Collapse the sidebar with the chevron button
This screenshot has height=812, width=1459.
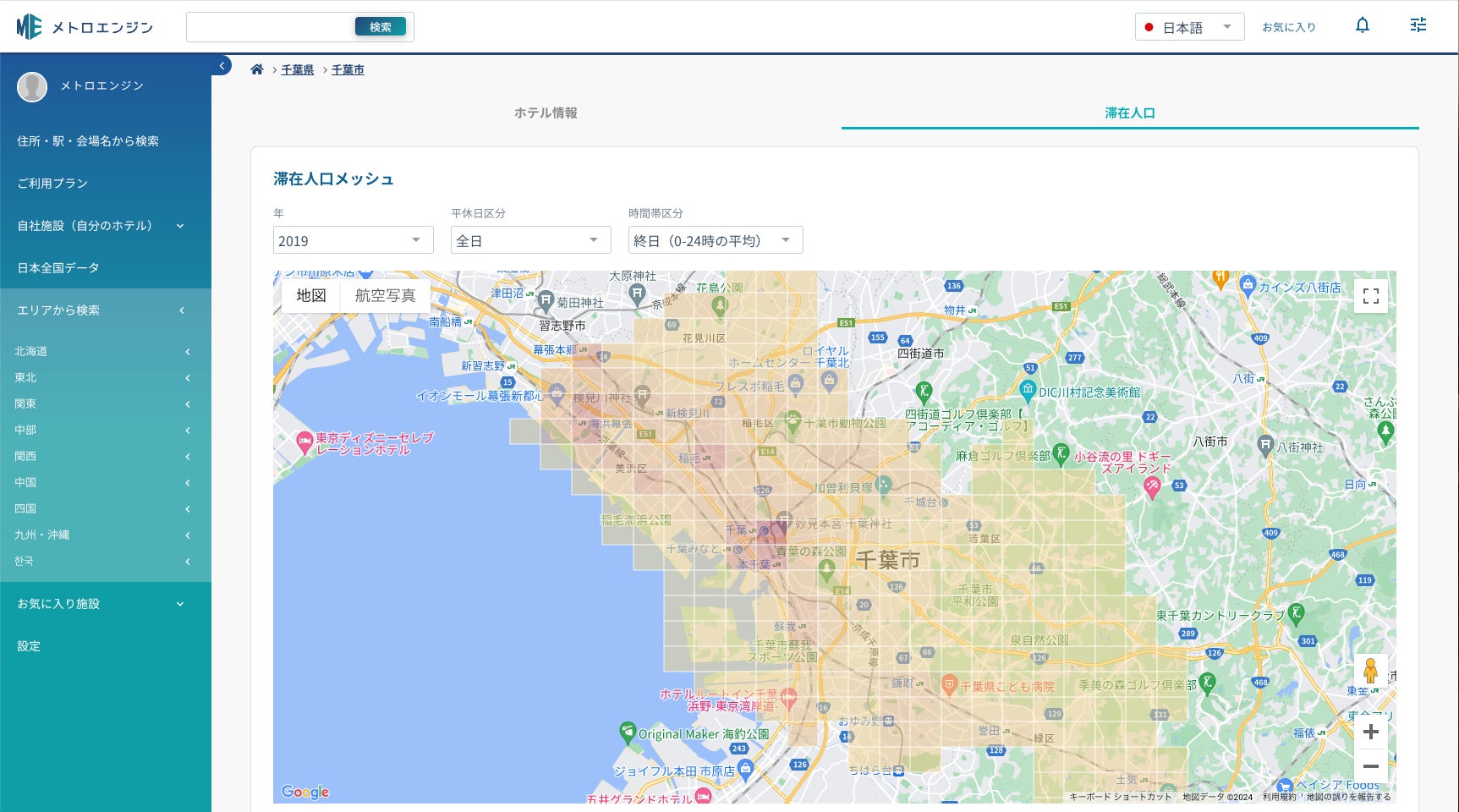tap(222, 65)
